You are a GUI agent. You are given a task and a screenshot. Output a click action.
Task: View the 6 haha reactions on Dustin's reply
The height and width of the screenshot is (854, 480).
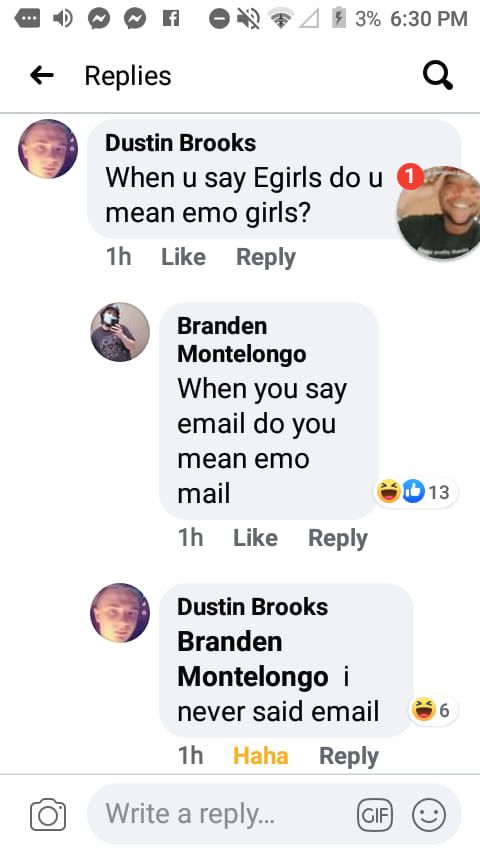coord(433,710)
